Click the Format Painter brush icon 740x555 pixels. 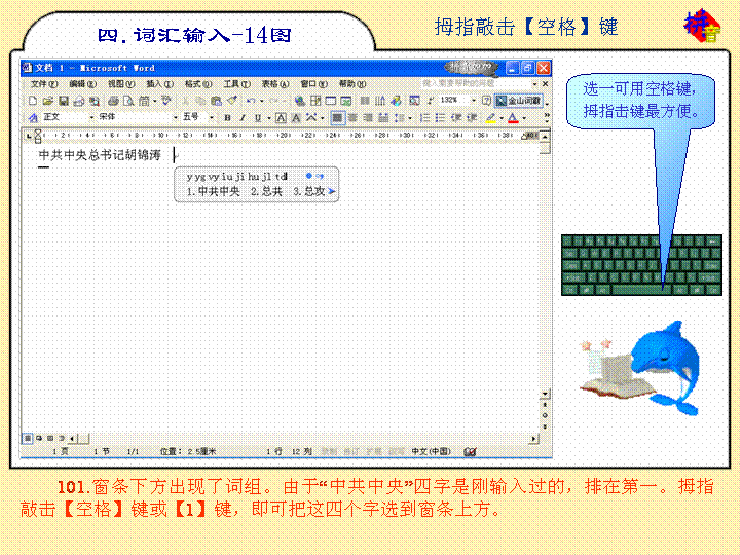[x=231, y=101]
